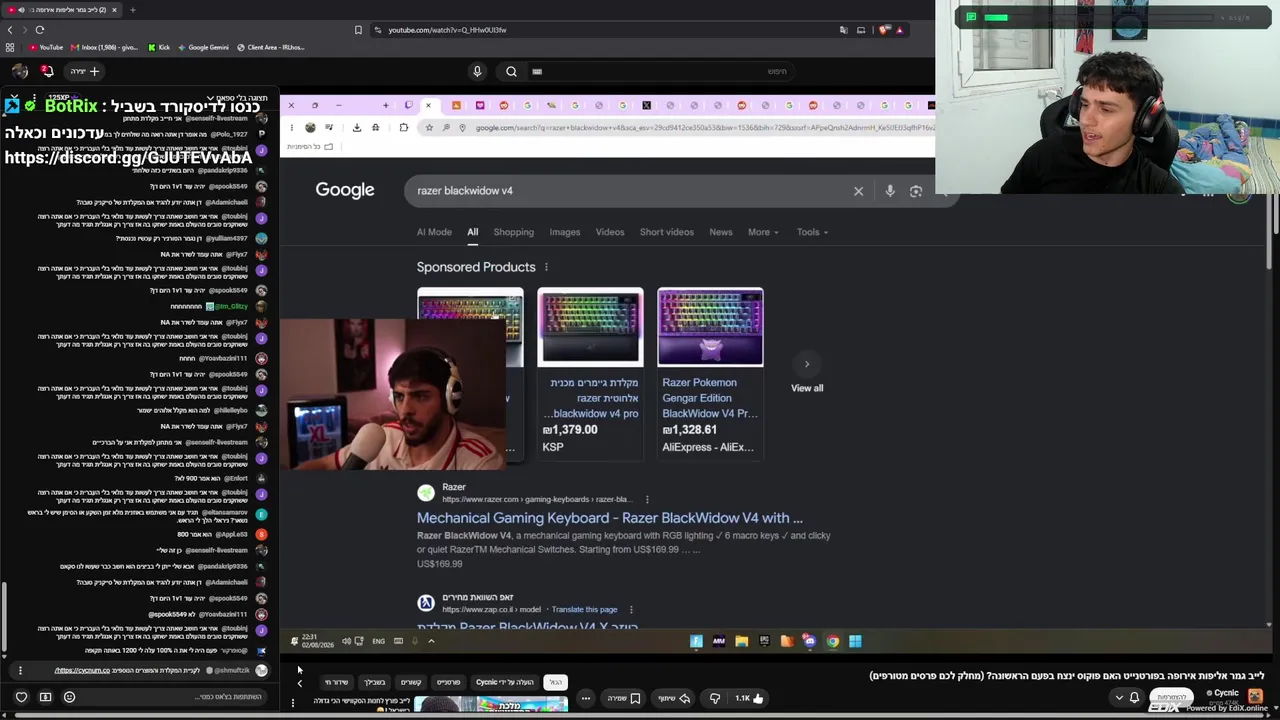Save the video to a playlist

coord(624,698)
